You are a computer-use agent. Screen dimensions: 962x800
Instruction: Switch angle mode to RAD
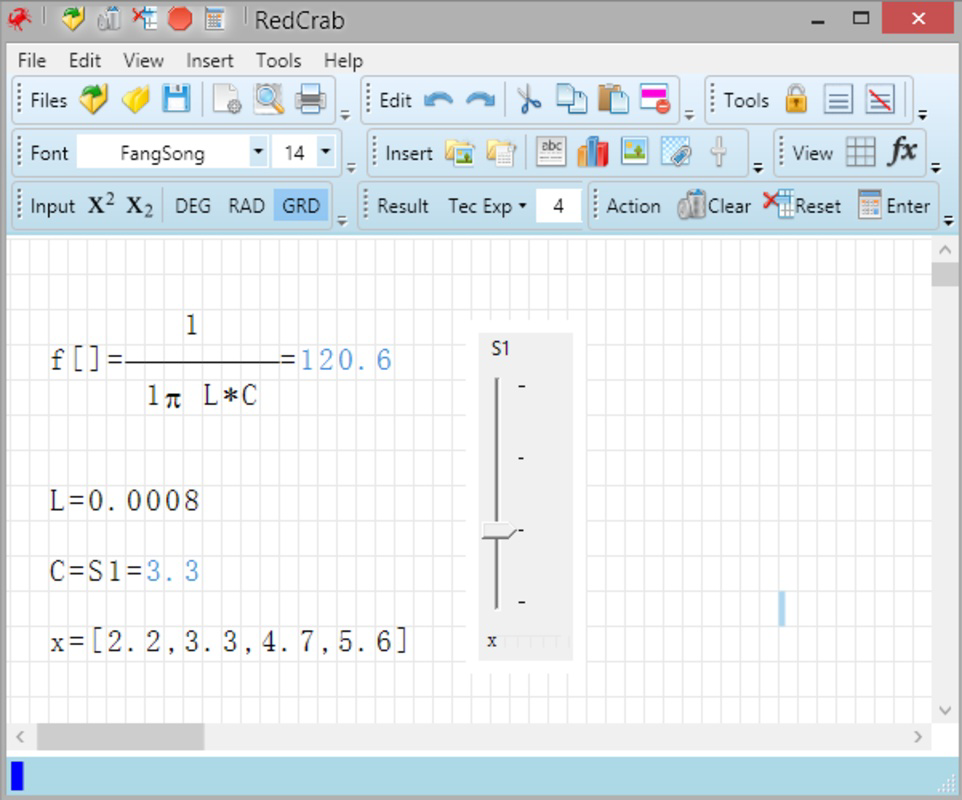tap(246, 206)
